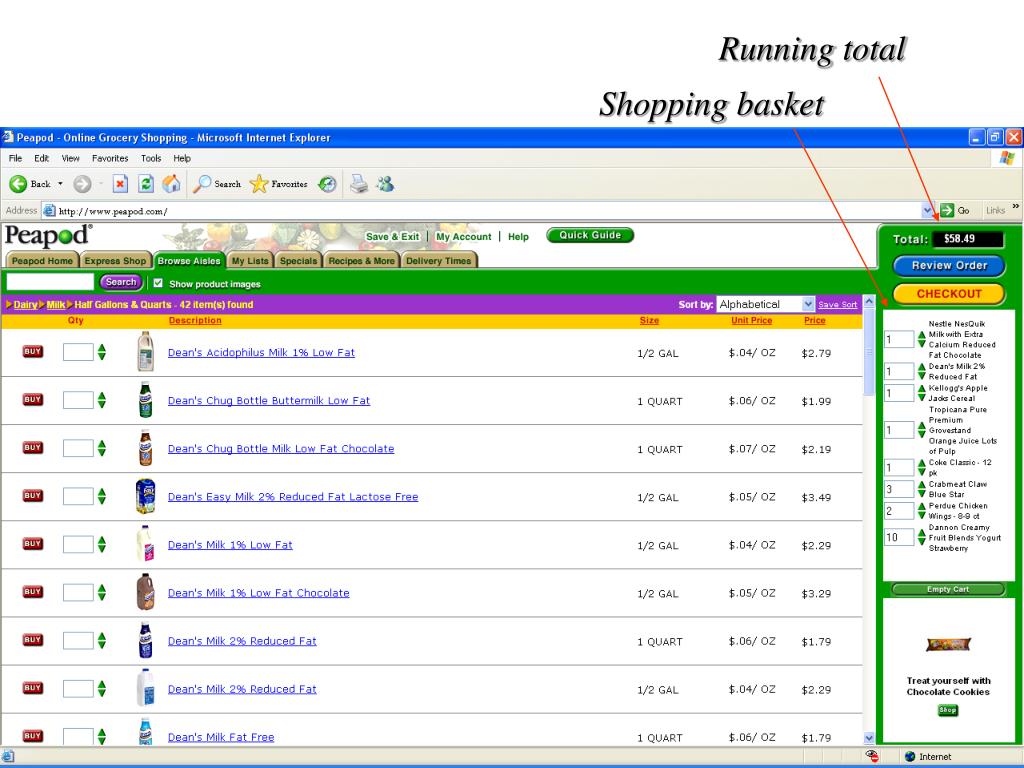Click the Chocolate Cookies ad image
The image size is (1024, 768).
(948, 645)
